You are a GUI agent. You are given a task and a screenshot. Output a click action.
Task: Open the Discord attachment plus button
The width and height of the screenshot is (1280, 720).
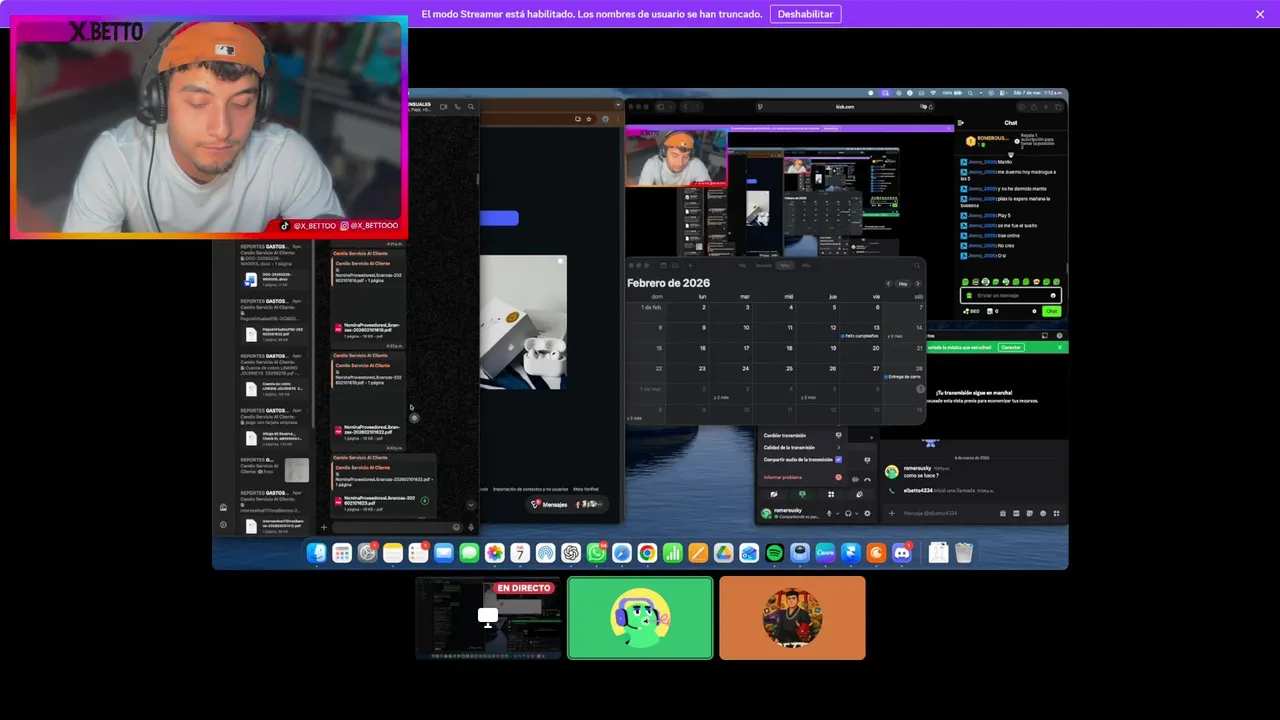[x=892, y=513]
